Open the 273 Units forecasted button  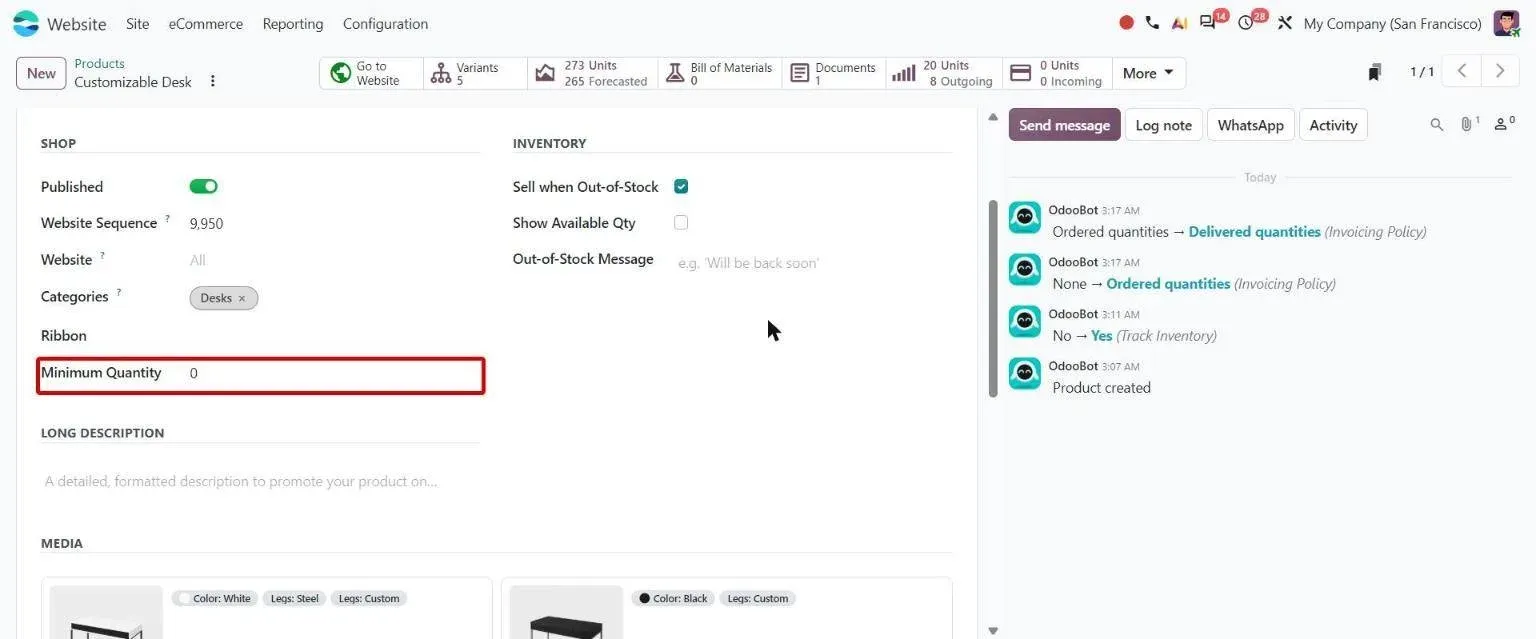(x=592, y=73)
